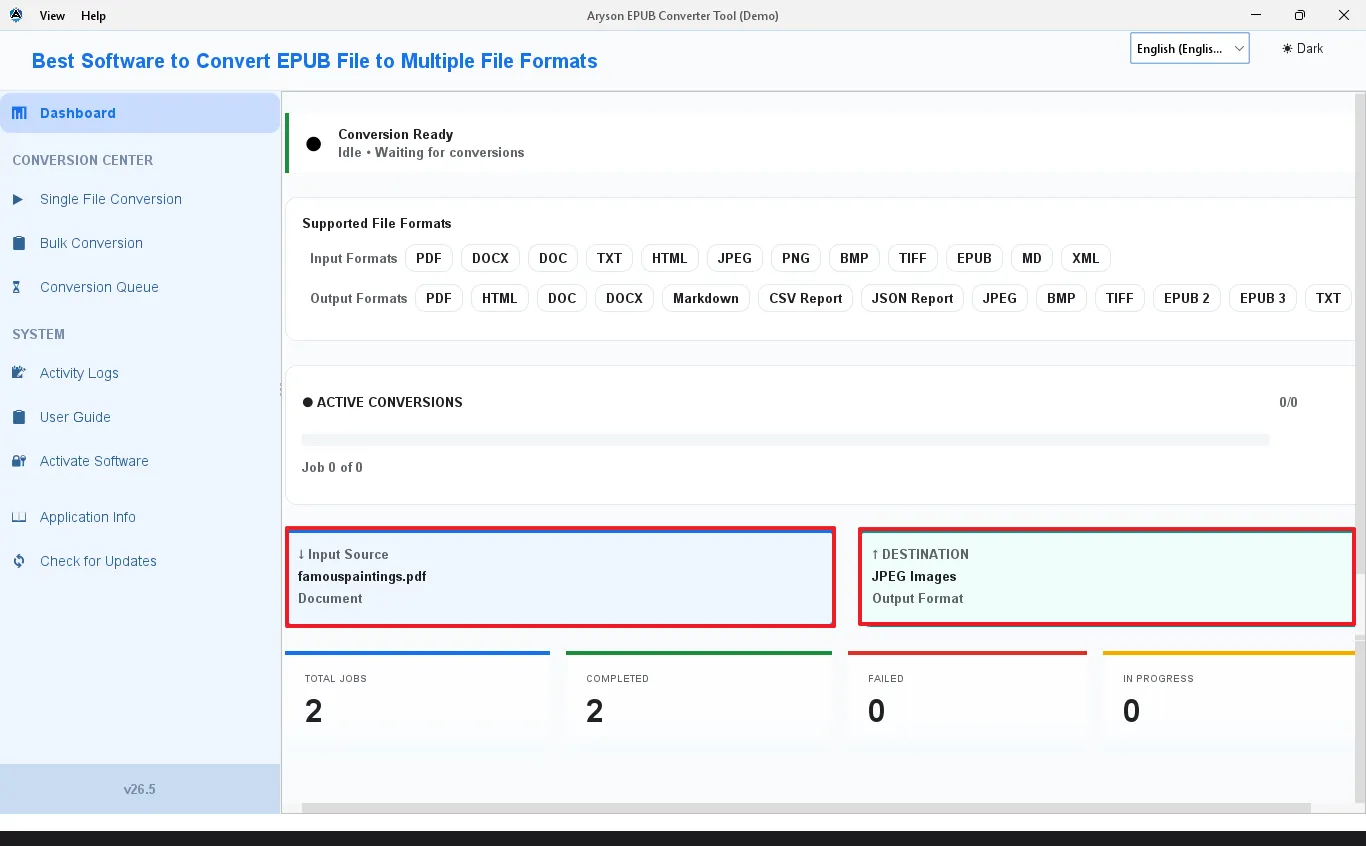Click the Active Conversions progress bar
This screenshot has width=1366, height=846.
pos(785,439)
